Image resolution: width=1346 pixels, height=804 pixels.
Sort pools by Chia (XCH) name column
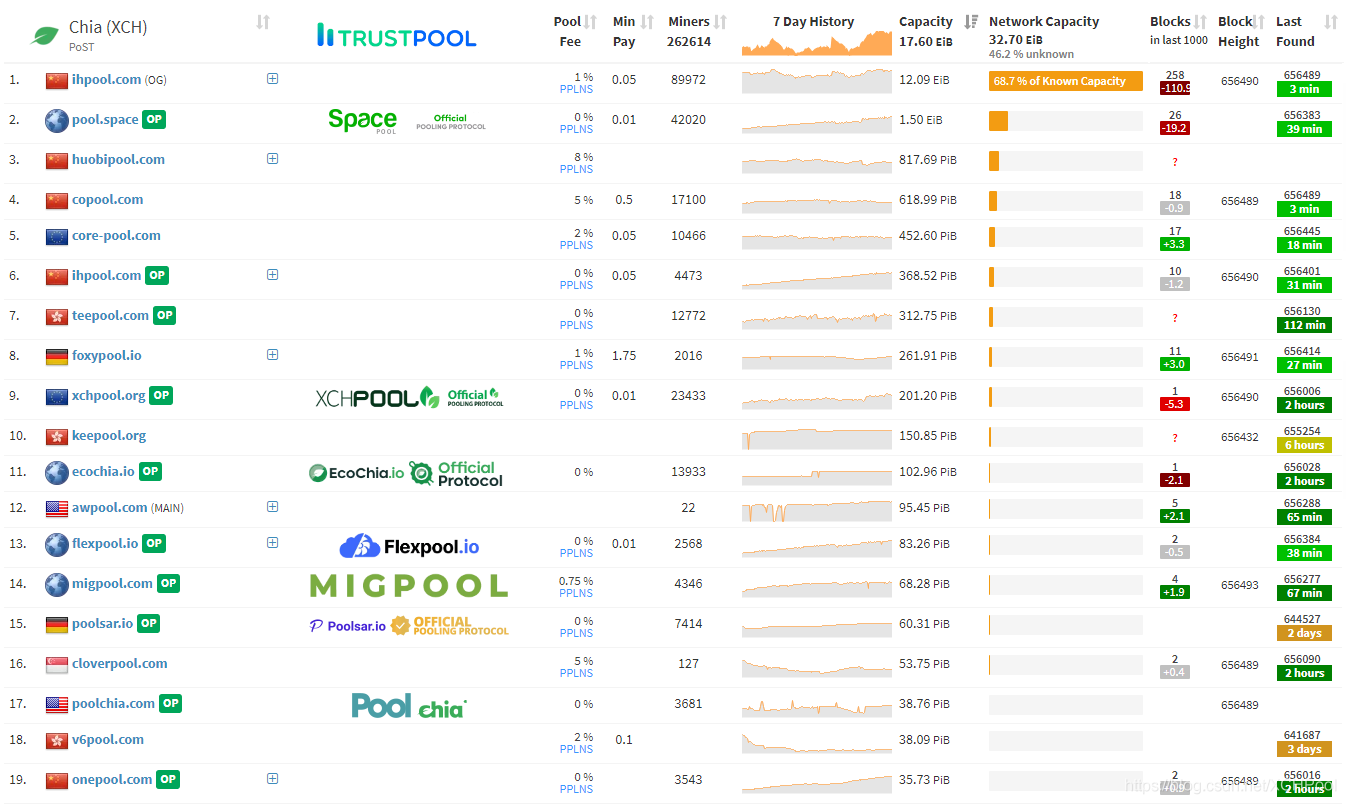point(263,22)
